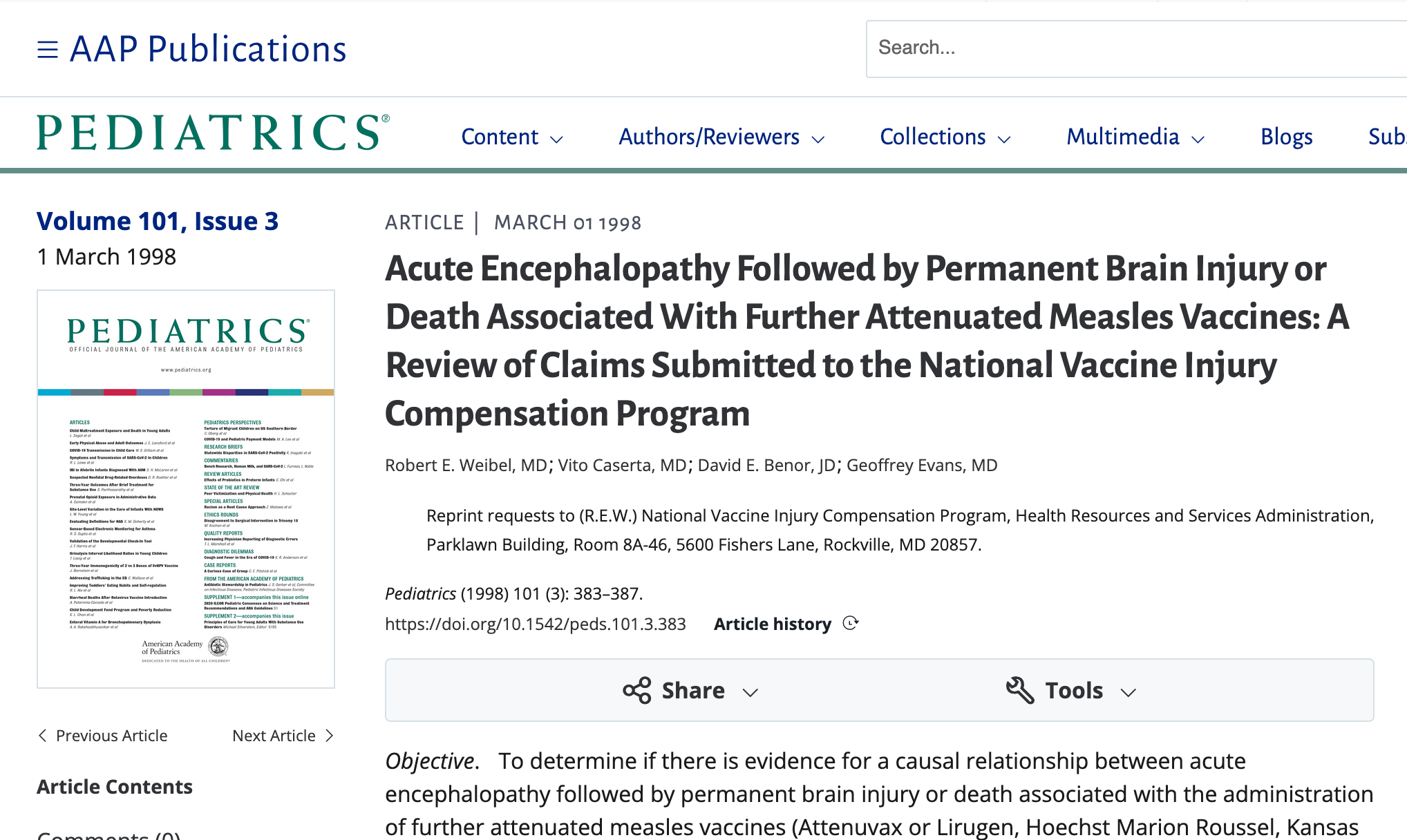Select author Robert E. Weibel, MD
Screen dimensions: 1407x840
(466, 465)
